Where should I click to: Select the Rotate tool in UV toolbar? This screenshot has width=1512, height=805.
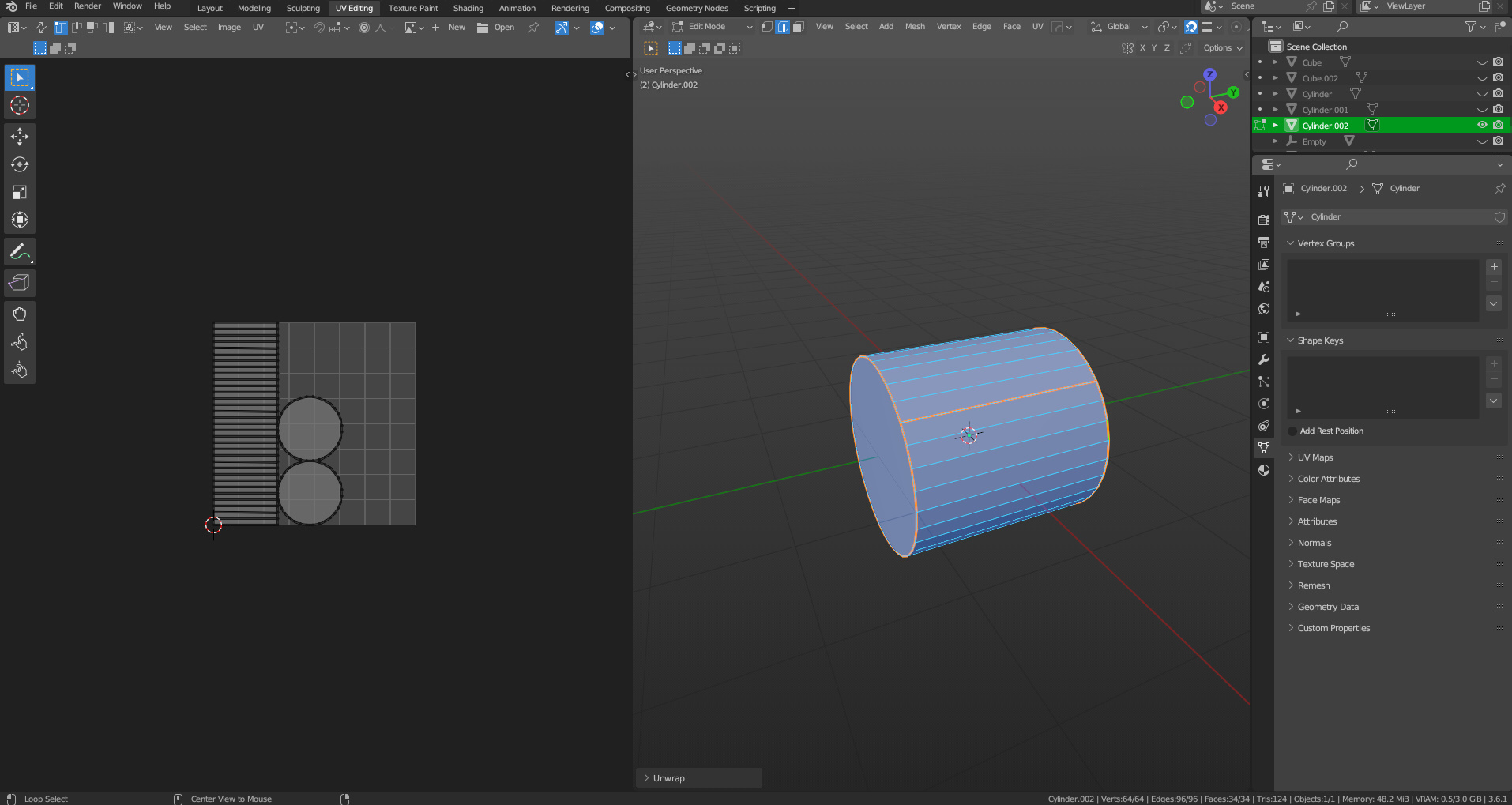click(x=20, y=164)
